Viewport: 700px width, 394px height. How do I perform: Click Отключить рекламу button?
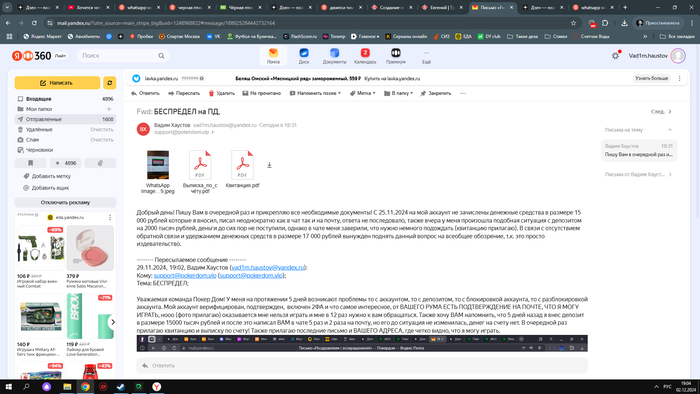click(x=65, y=202)
